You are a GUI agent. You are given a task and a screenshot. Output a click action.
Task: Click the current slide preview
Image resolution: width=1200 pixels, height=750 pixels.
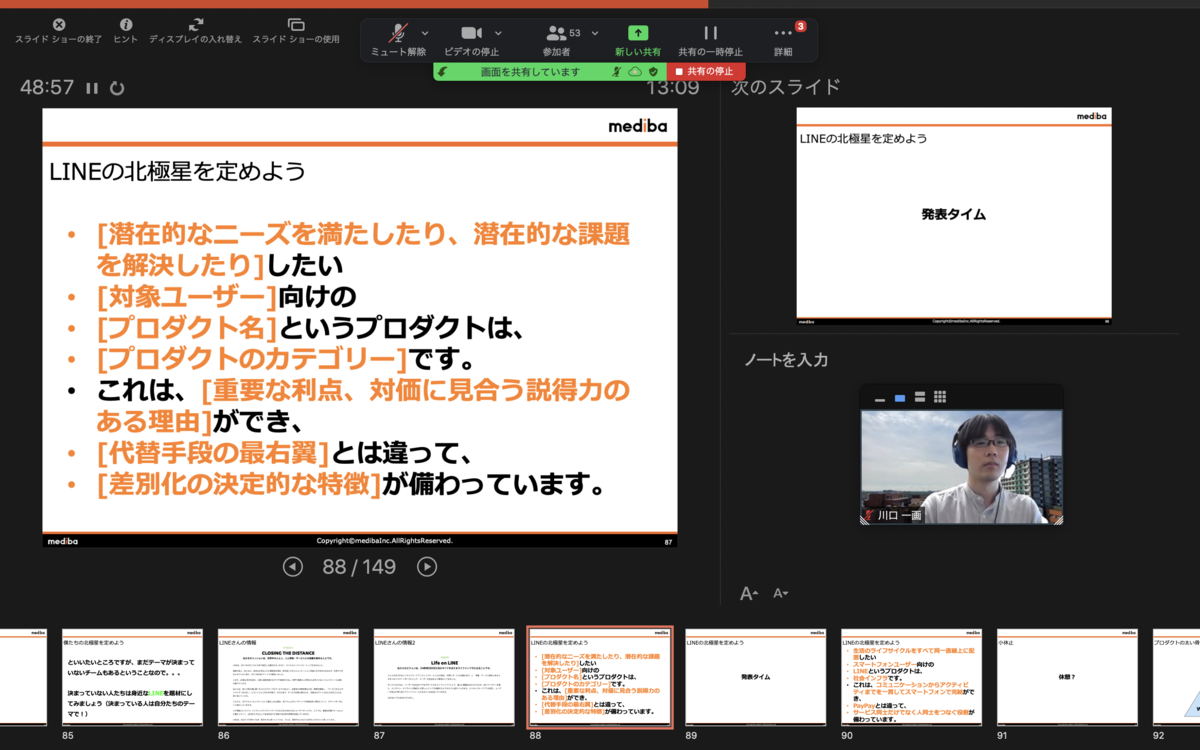pyautogui.click(x=360, y=328)
